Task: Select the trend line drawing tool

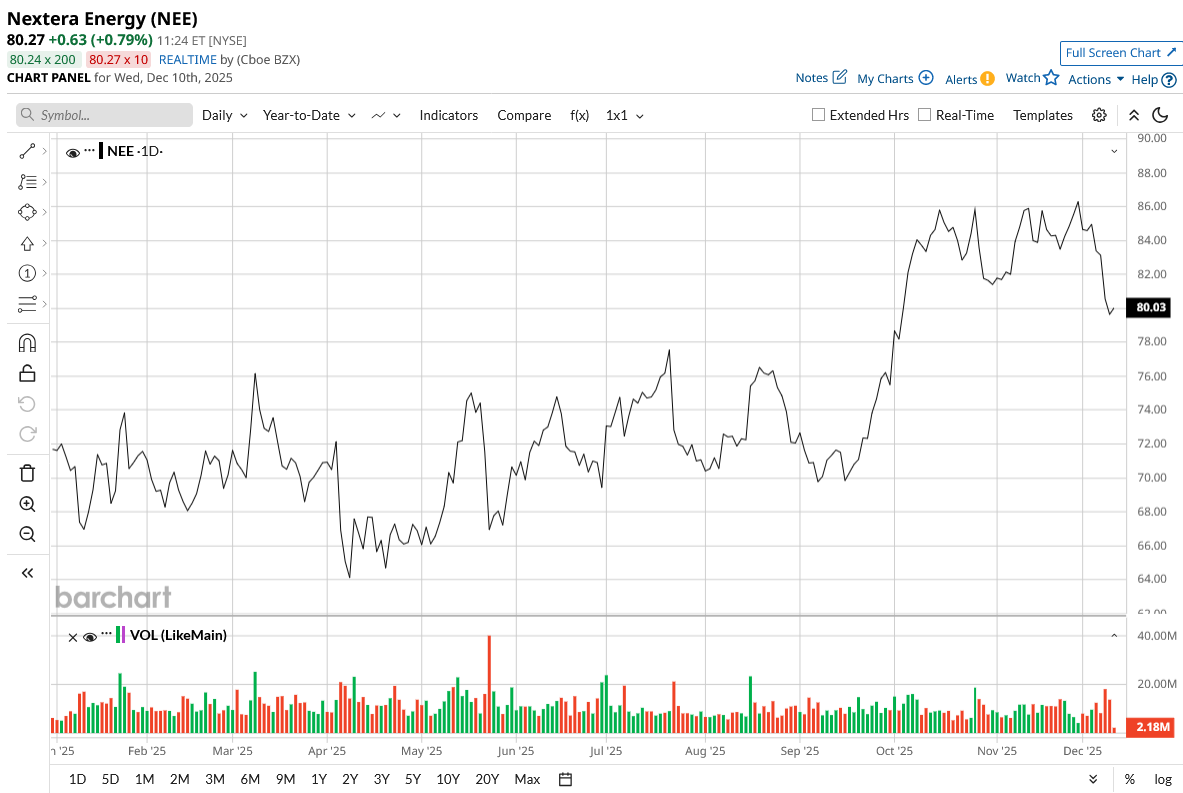Action: [27, 152]
